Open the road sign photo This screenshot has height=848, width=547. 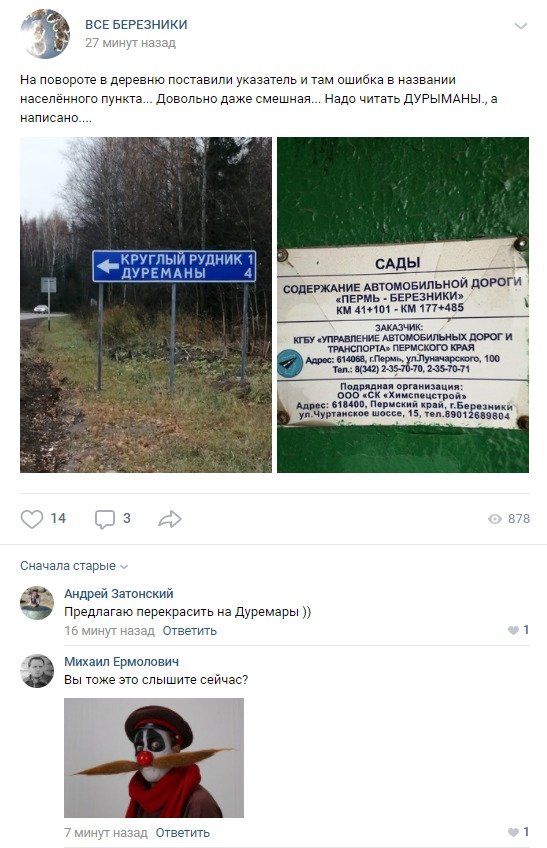(x=146, y=305)
